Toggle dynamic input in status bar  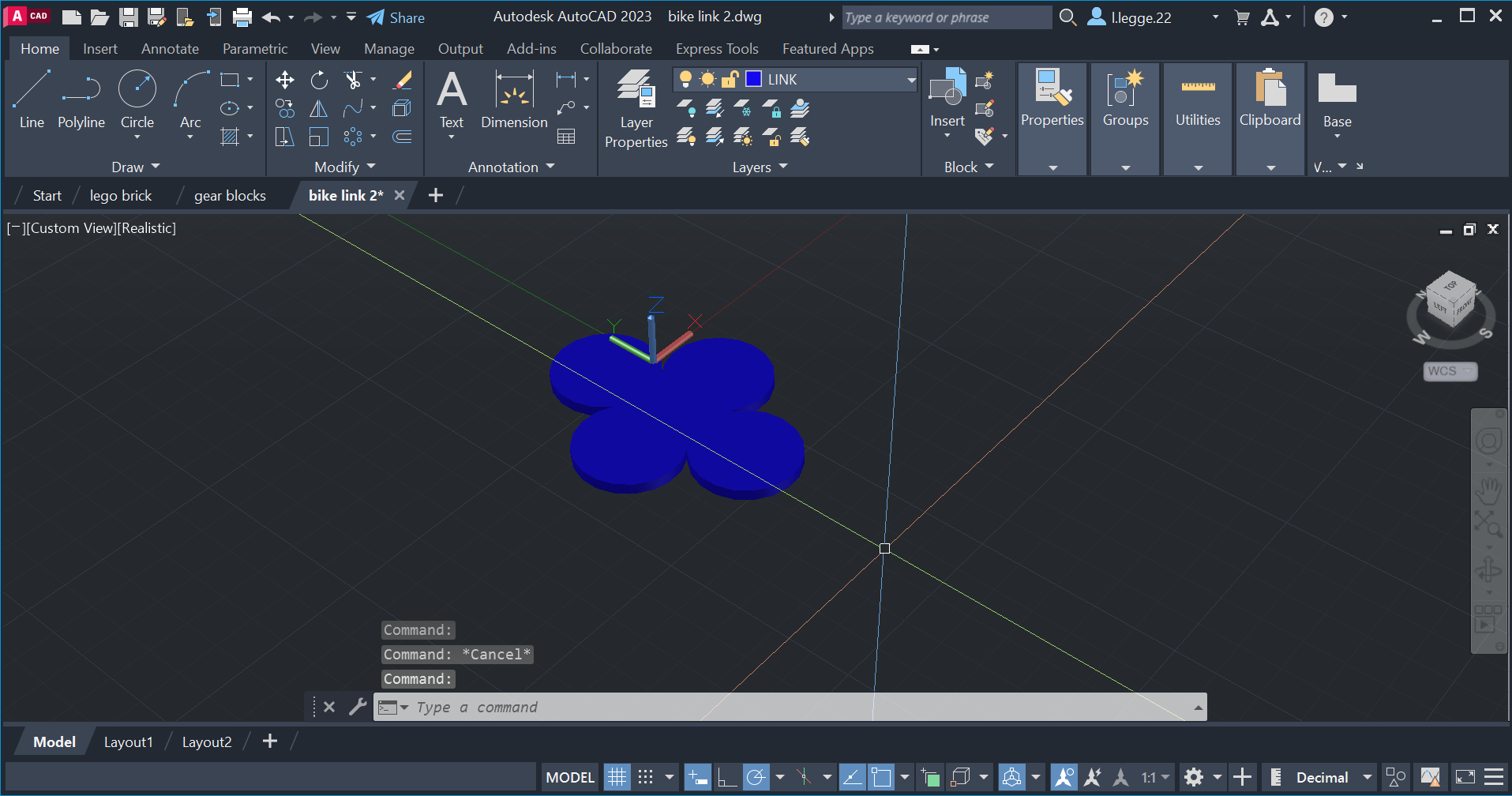(697, 777)
